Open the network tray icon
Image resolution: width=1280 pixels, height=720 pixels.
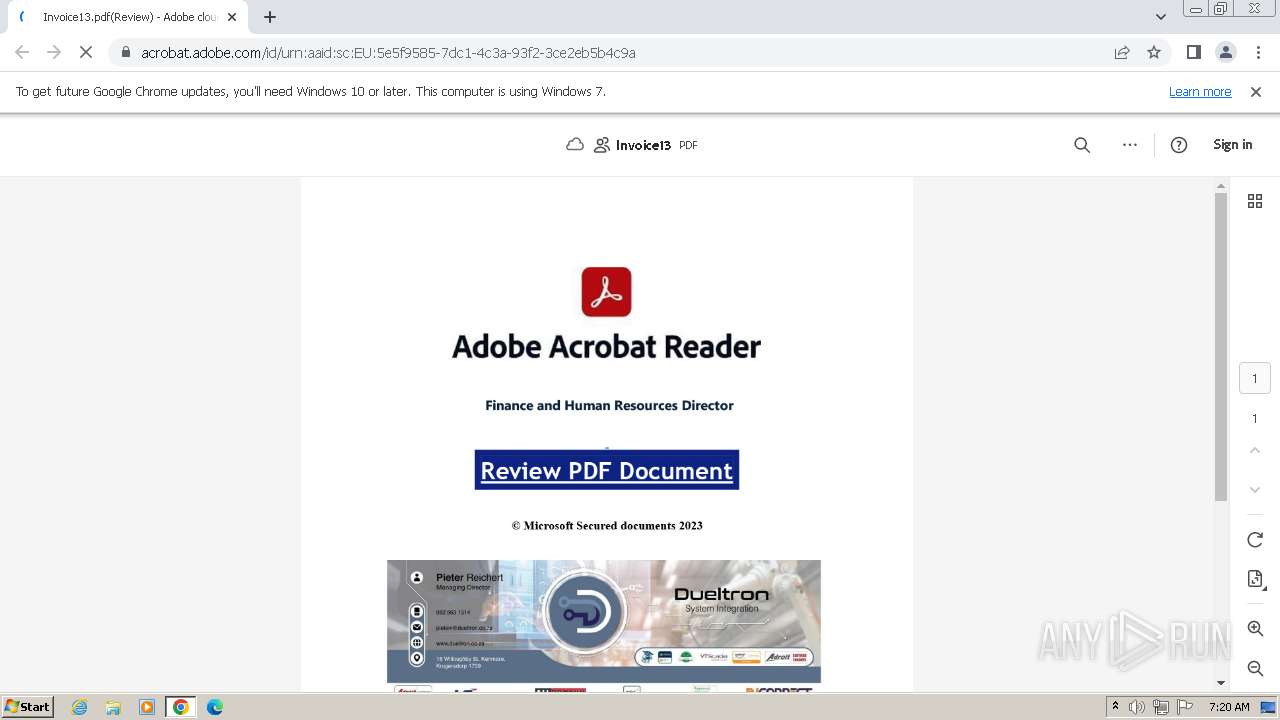click(1162, 707)
